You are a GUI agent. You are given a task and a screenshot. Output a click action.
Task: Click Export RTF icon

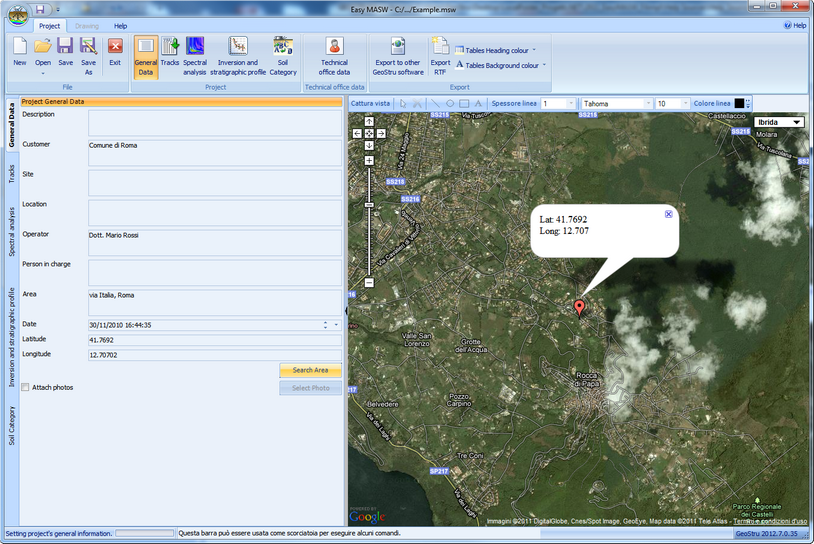coord(440,56)
